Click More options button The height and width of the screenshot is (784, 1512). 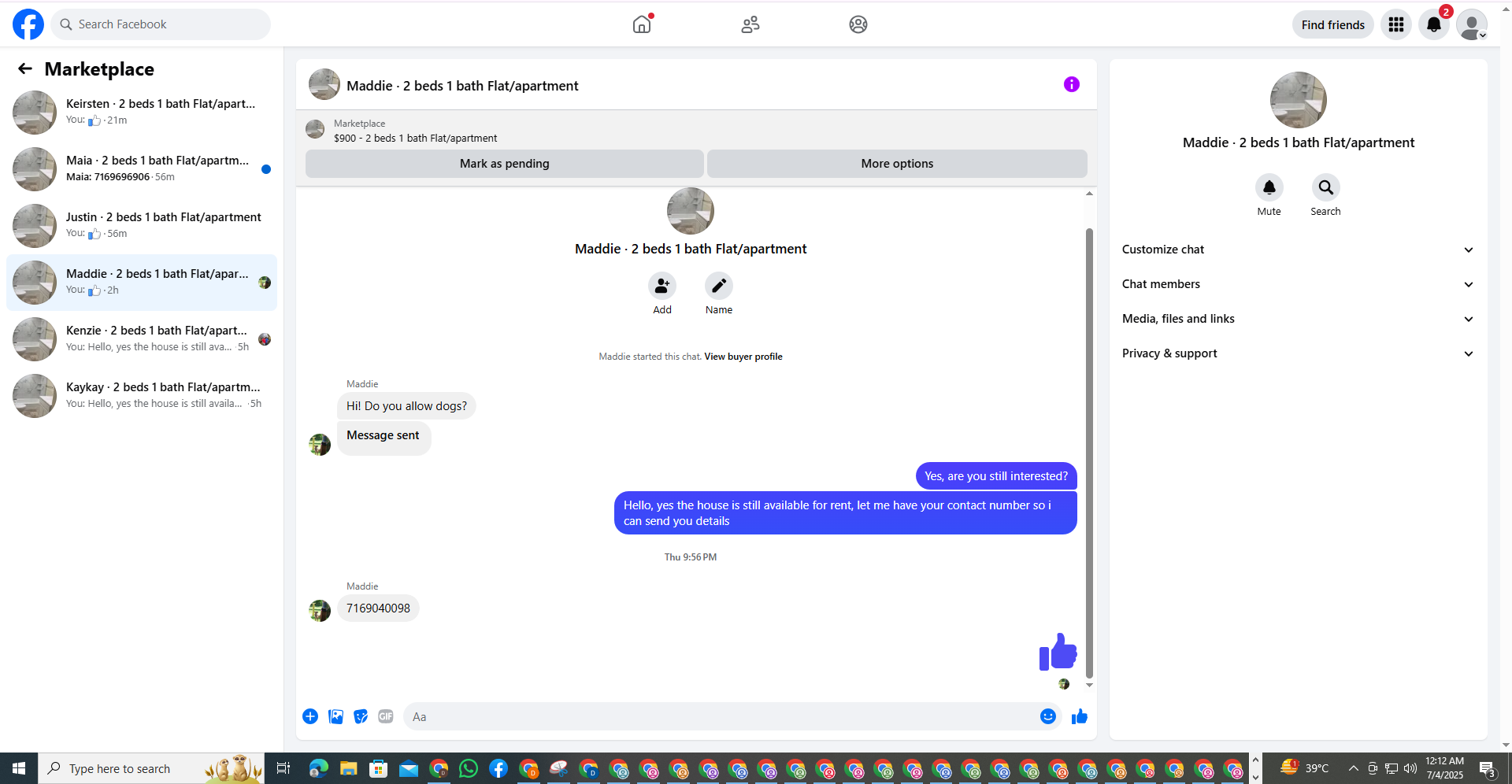pyautogui.click(x=897, y=164)
